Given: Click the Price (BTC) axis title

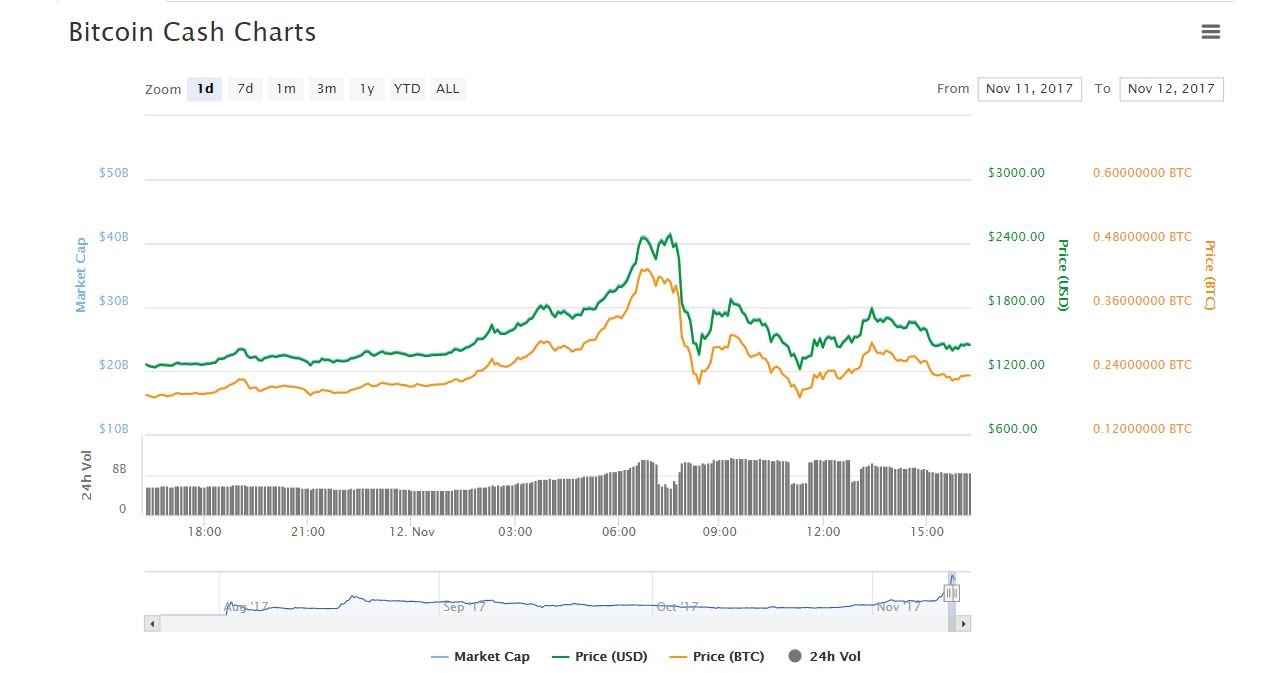Looking at the screenshot, I should coord(1210,274).
